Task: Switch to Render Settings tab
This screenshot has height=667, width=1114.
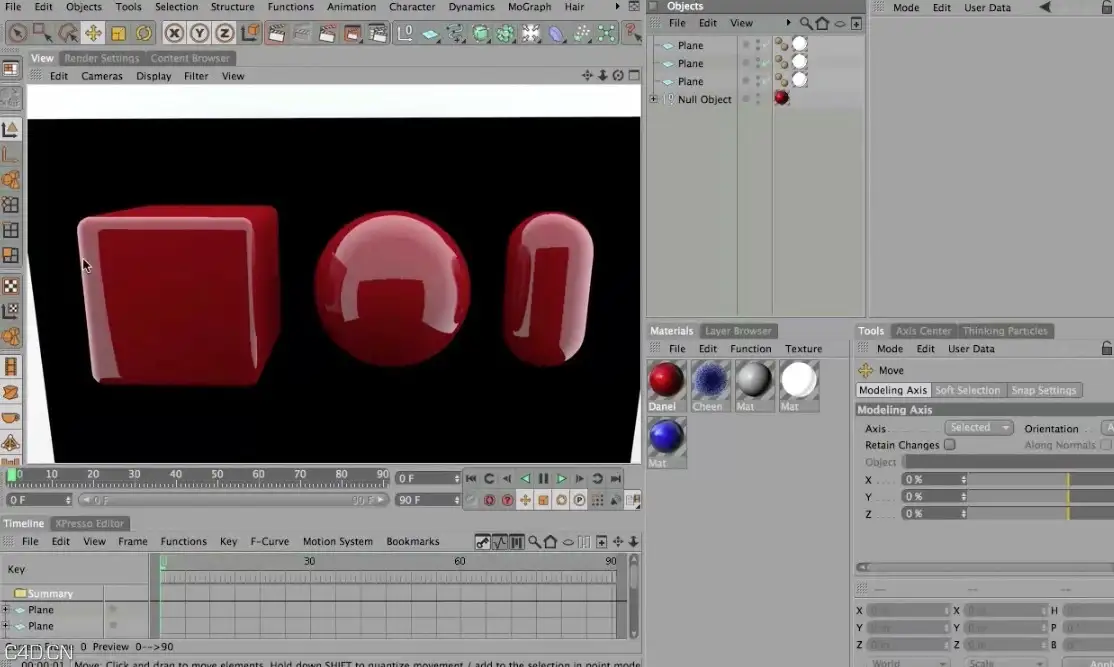Action: [x=102, y=58]
